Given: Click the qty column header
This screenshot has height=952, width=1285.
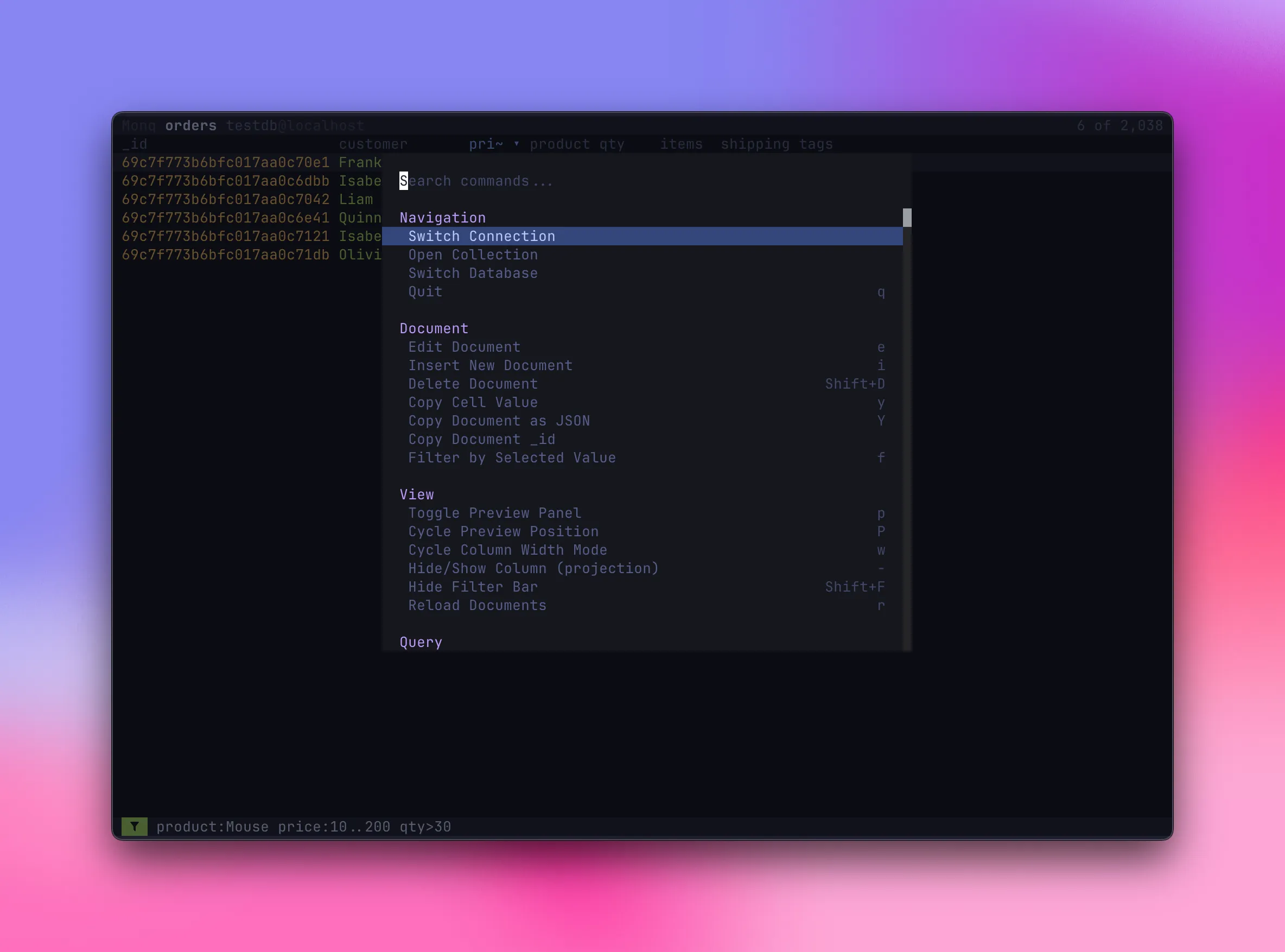Looking at the screenshot, I should (x=612, y=144).
